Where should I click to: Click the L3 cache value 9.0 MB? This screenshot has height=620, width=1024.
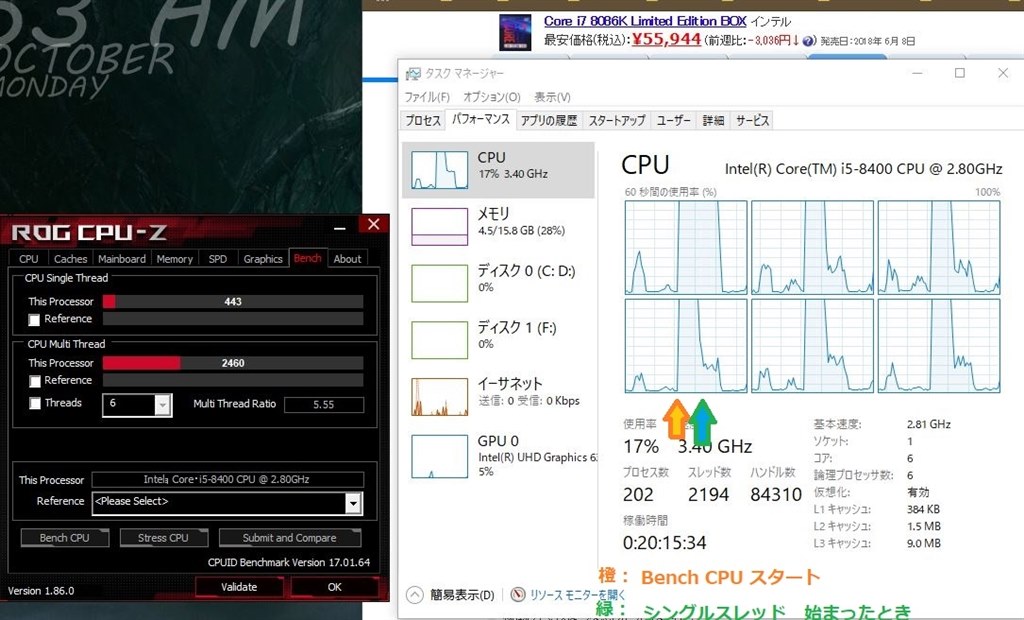[924, 544]
